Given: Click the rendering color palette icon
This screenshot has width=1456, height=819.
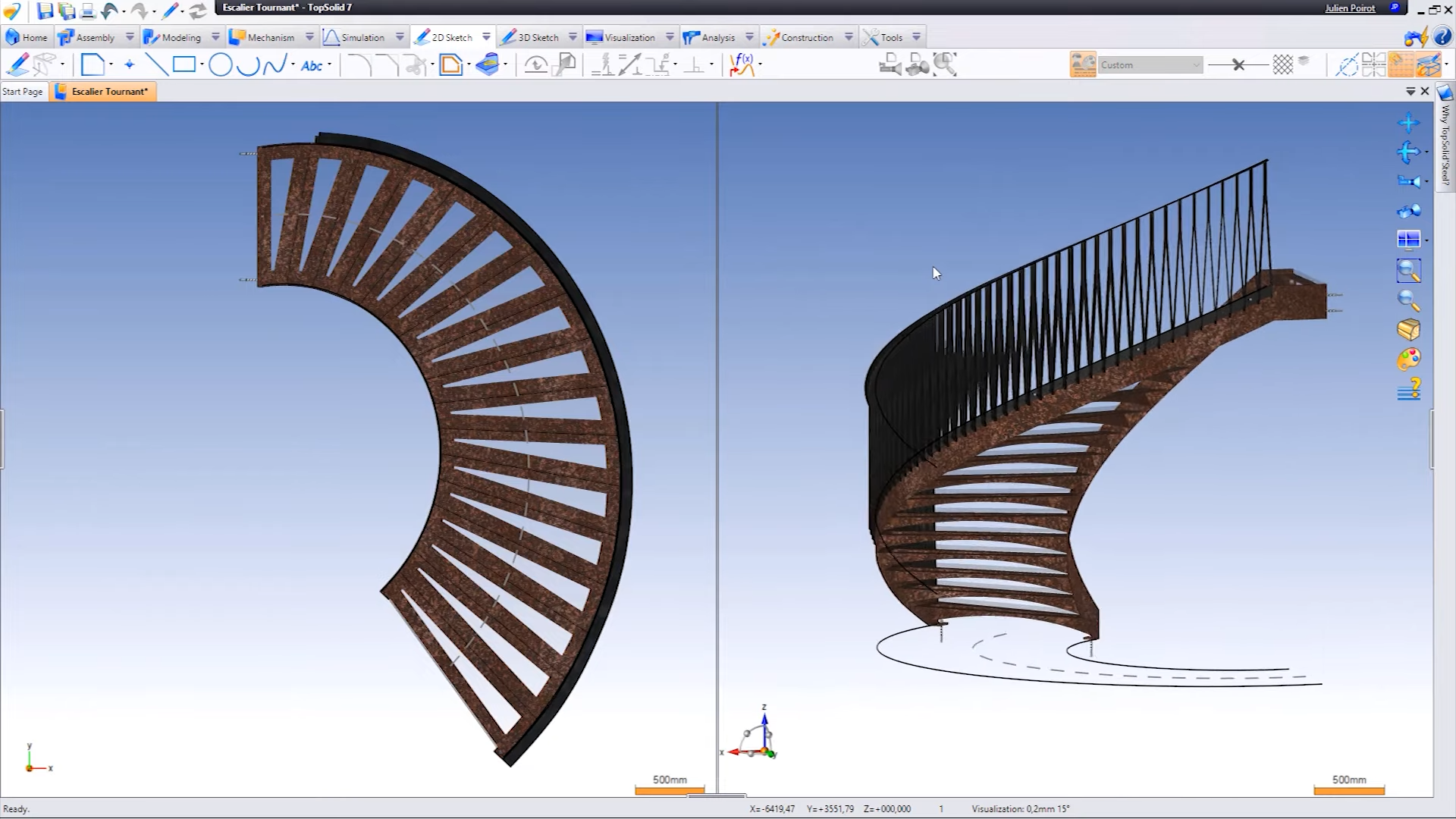Looking at the screenshot, I should [1408, 359].
